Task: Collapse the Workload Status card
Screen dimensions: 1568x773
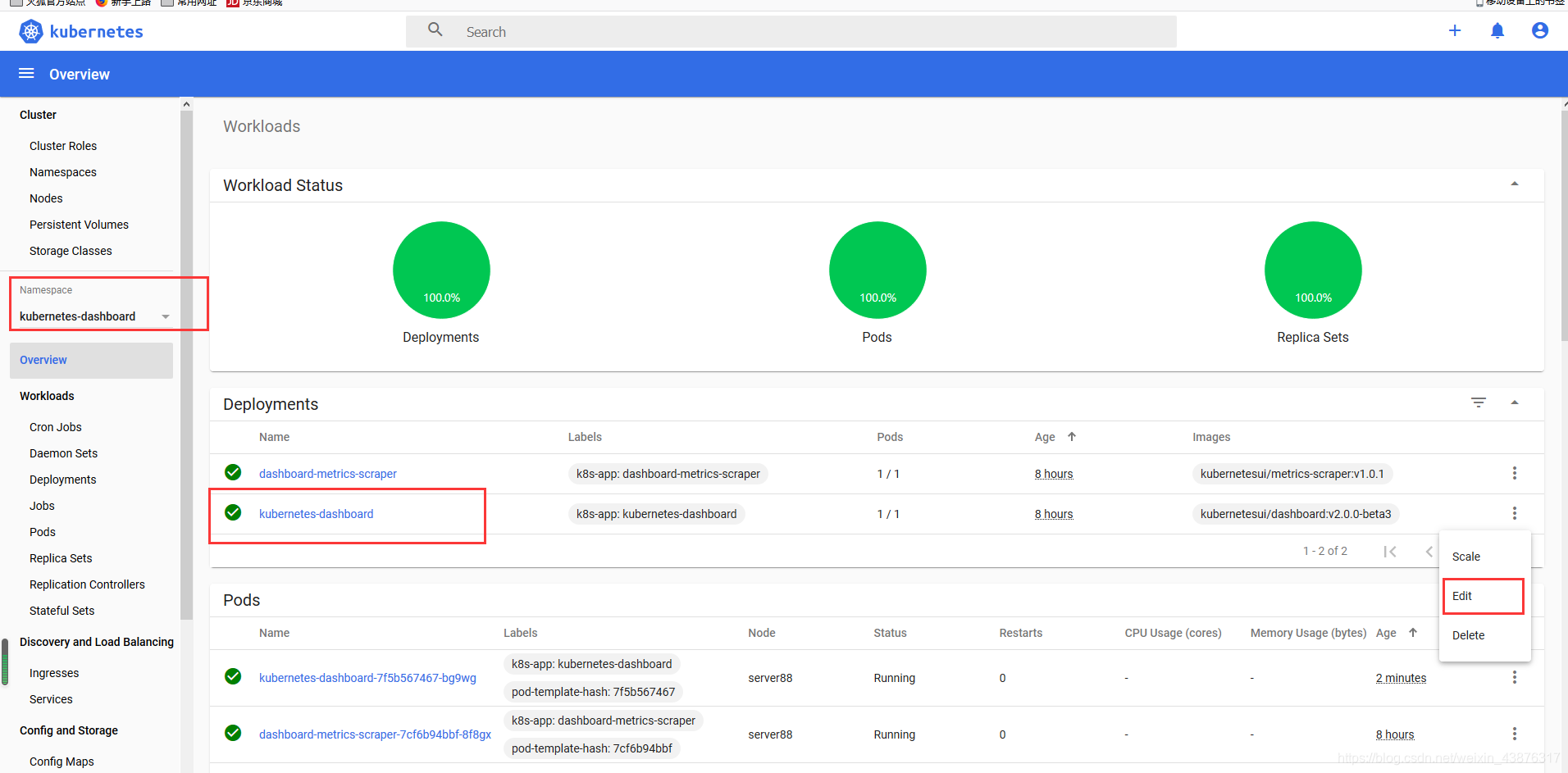Action: (x=1515, y=184)
